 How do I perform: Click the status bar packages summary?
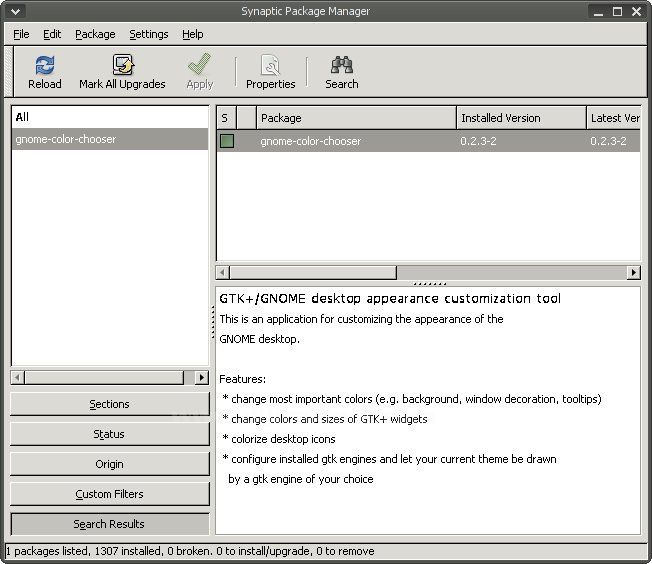[190, 551]
